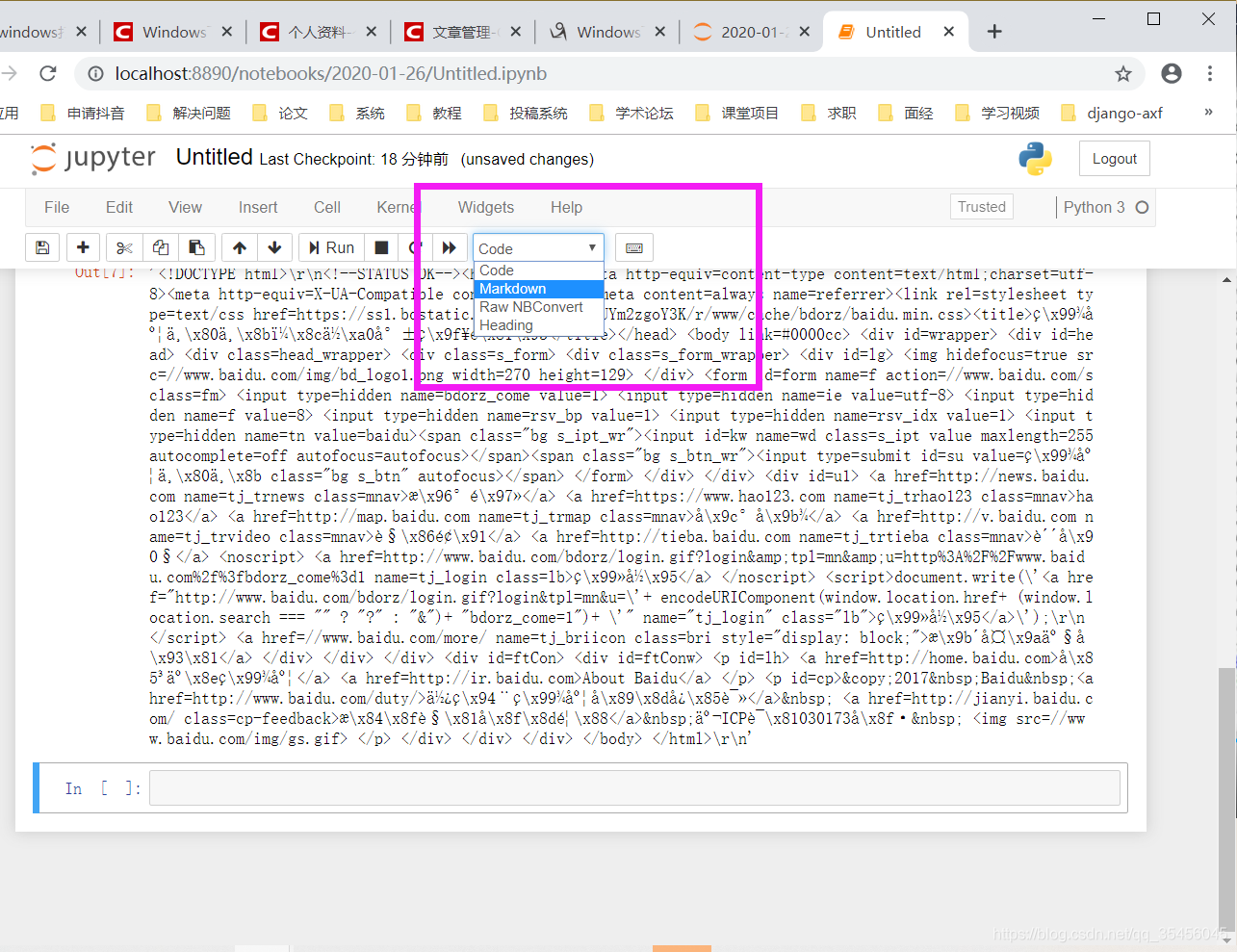This screenshot has width=1237, height=952.
Task: Open the 系统 bookmark folder
Action: click(357, 113)
